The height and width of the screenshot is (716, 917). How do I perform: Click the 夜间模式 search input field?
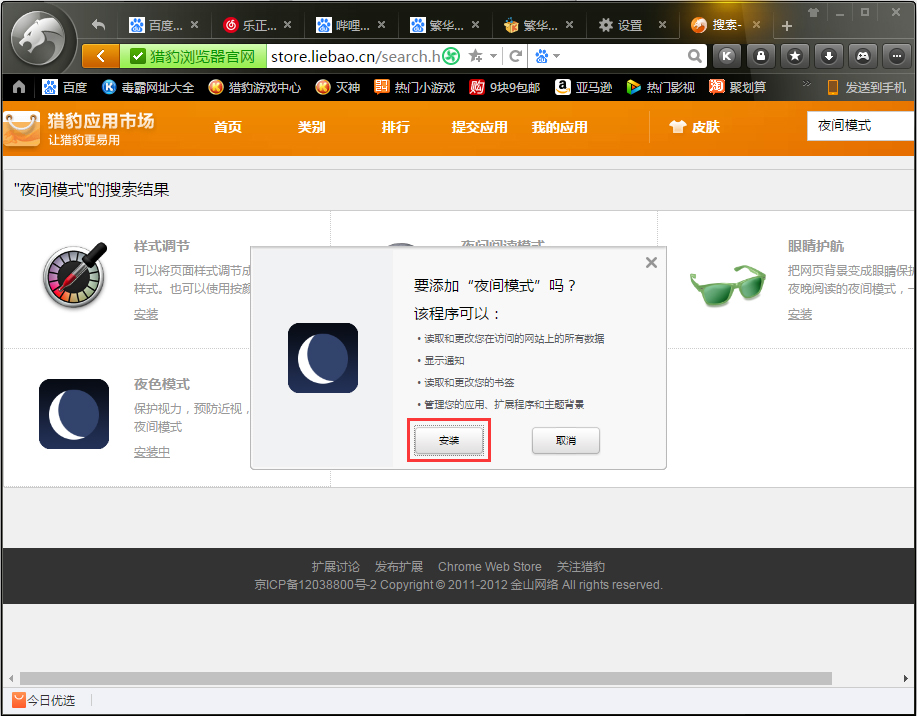click(862, 126)
